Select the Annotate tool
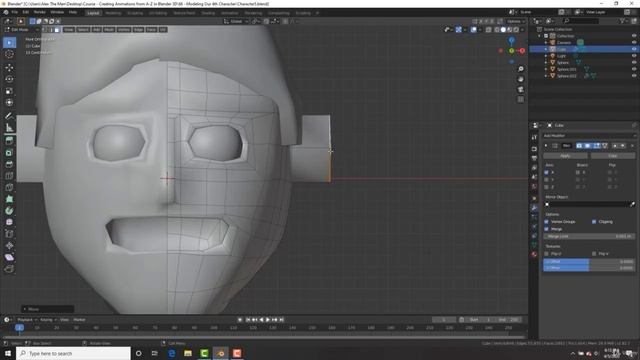 [9, 116]
